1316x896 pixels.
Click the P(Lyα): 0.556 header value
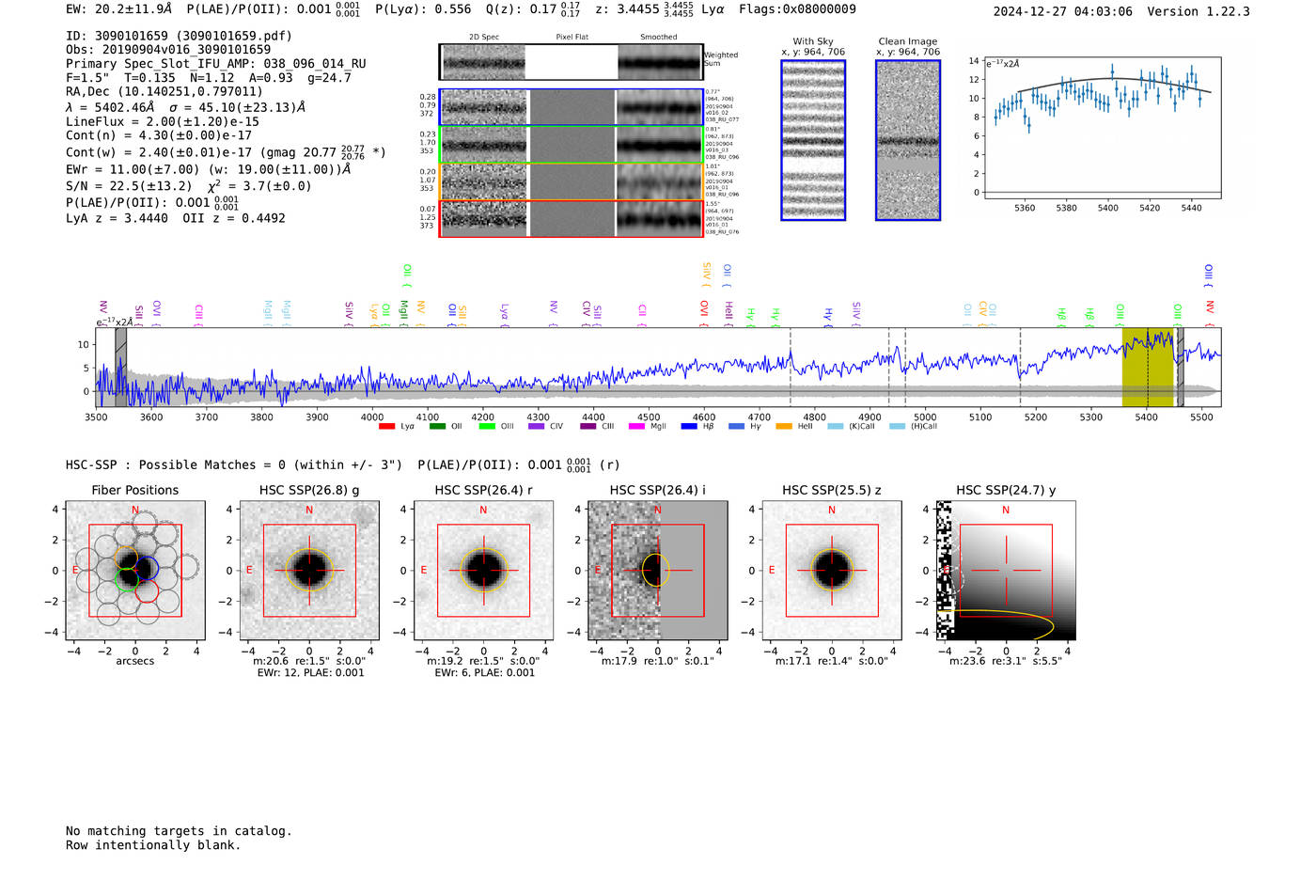pyautogui.click(x=423, y=8)
